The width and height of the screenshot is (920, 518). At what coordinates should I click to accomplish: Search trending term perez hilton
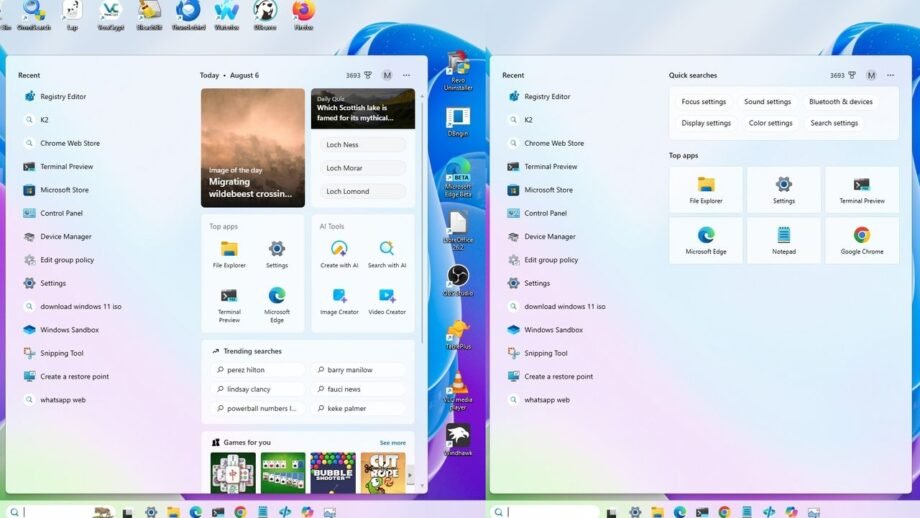click(258, 370)
